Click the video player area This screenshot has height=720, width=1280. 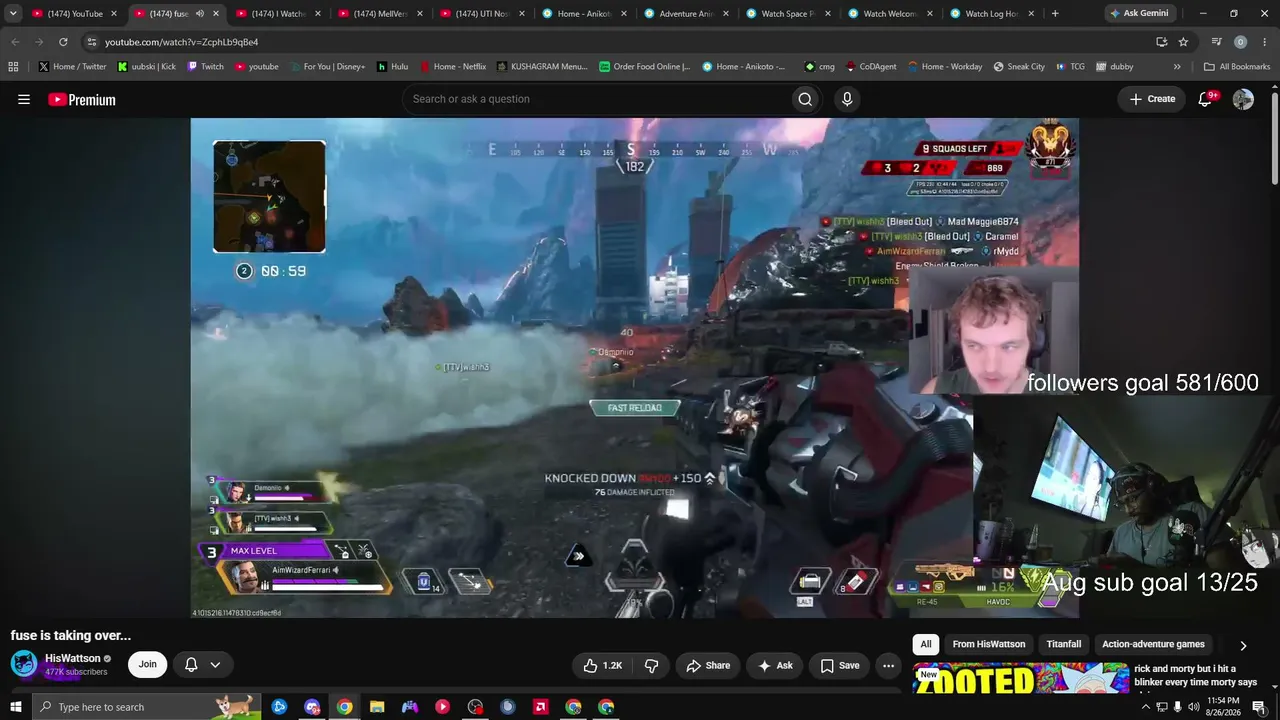click(x=635, y=368)
